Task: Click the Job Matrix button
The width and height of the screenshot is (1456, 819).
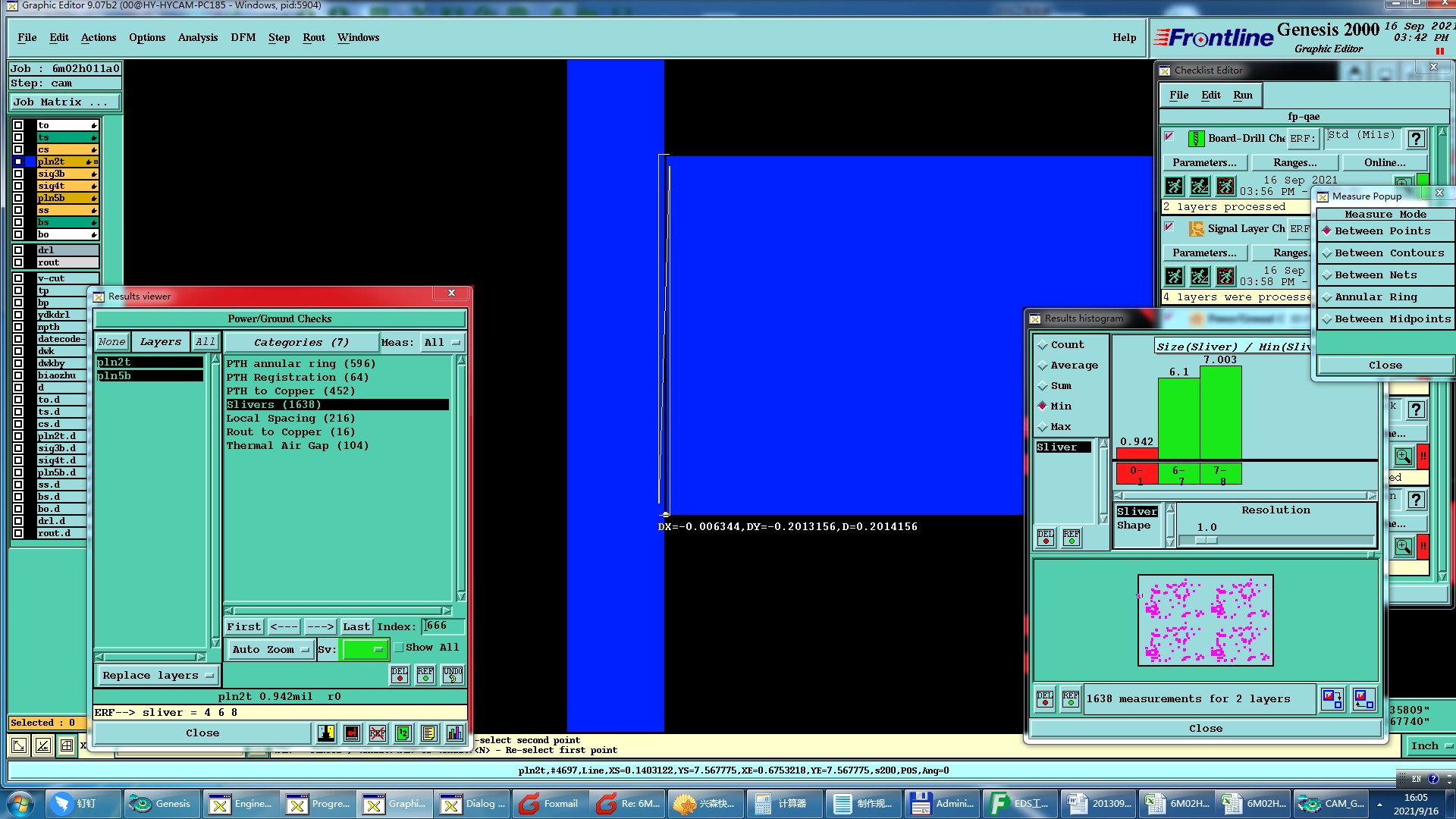Action: pyautogui.click(x=64, y=102)
